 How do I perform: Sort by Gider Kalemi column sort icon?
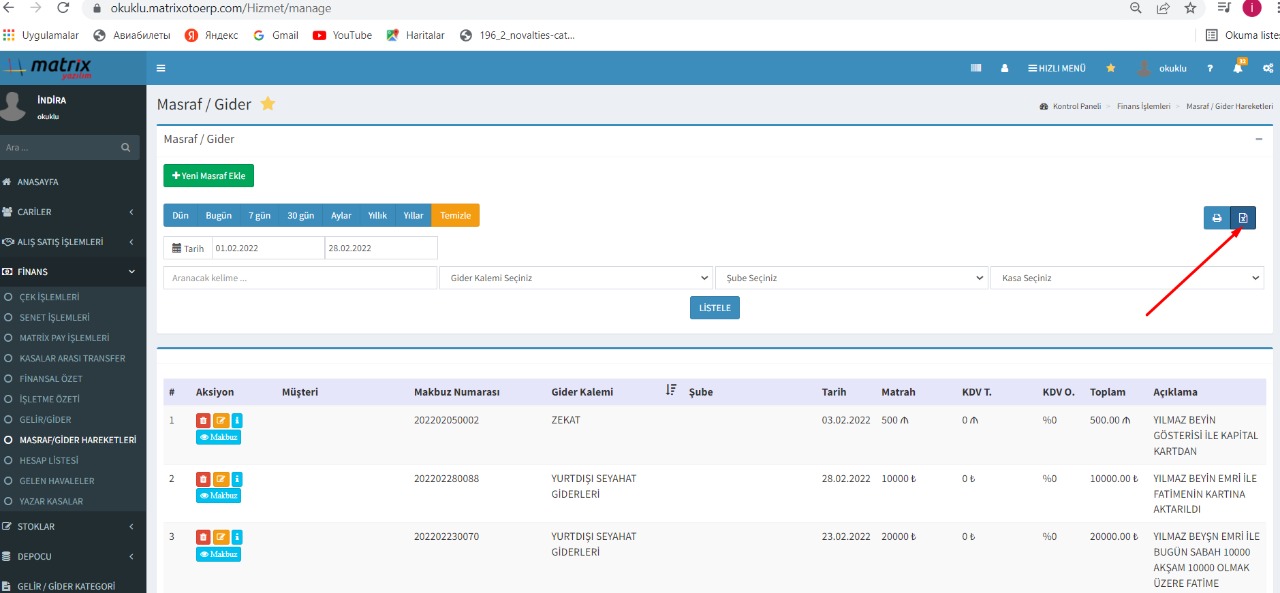(x=671, y=391)
